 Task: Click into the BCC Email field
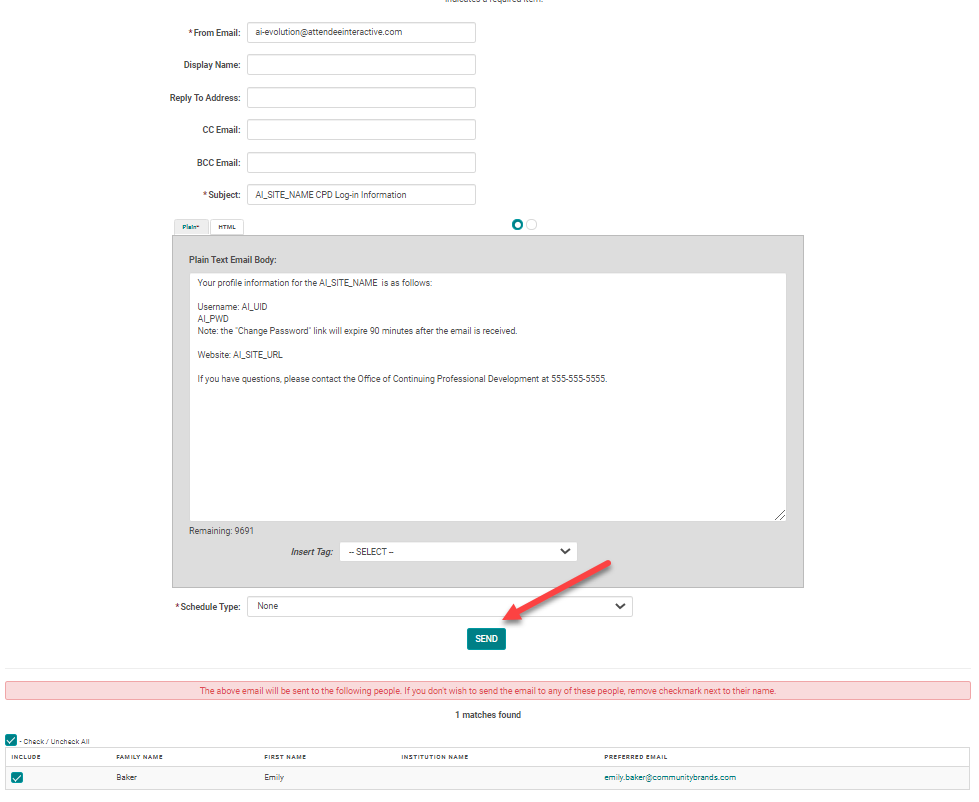point(361,163)
